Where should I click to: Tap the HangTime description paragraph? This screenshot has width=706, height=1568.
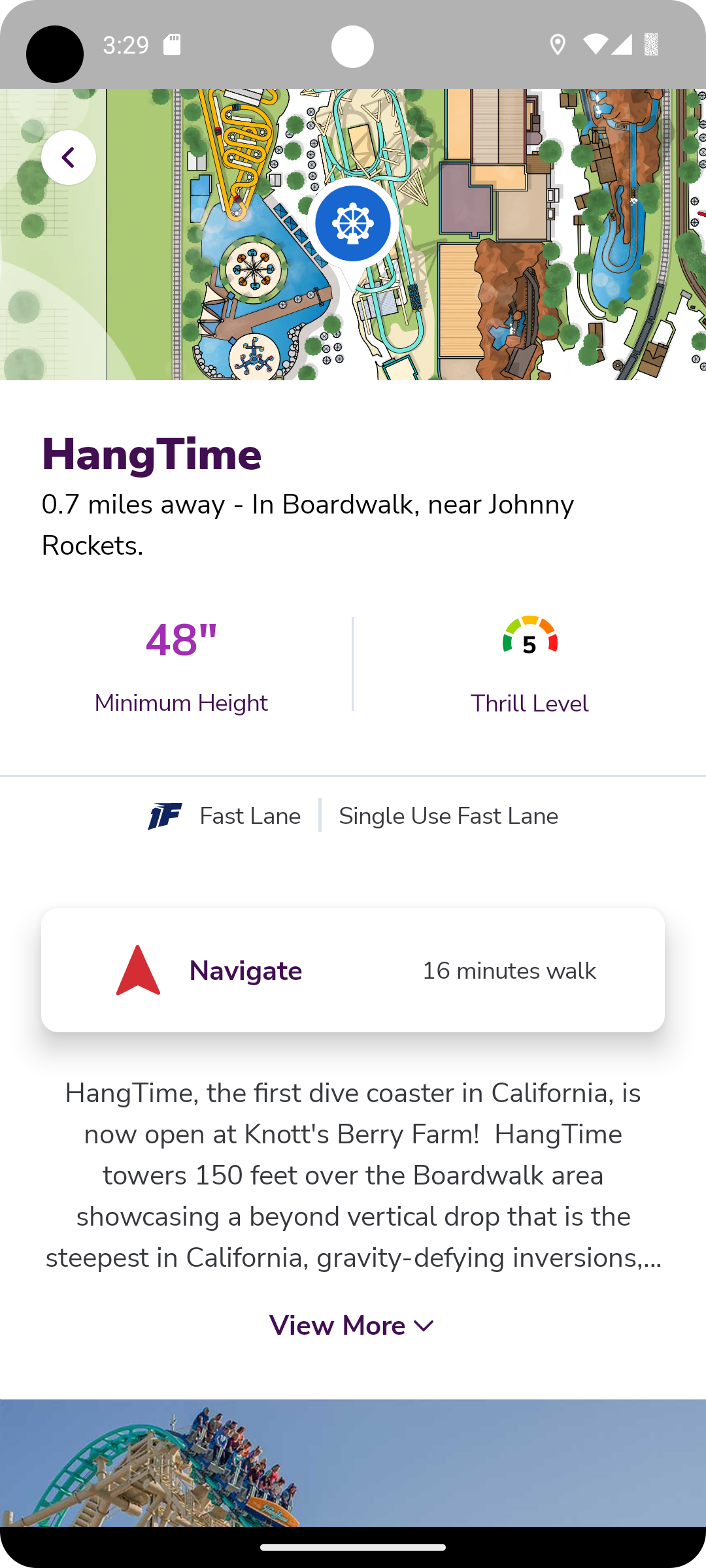[x=353, y=1175]
